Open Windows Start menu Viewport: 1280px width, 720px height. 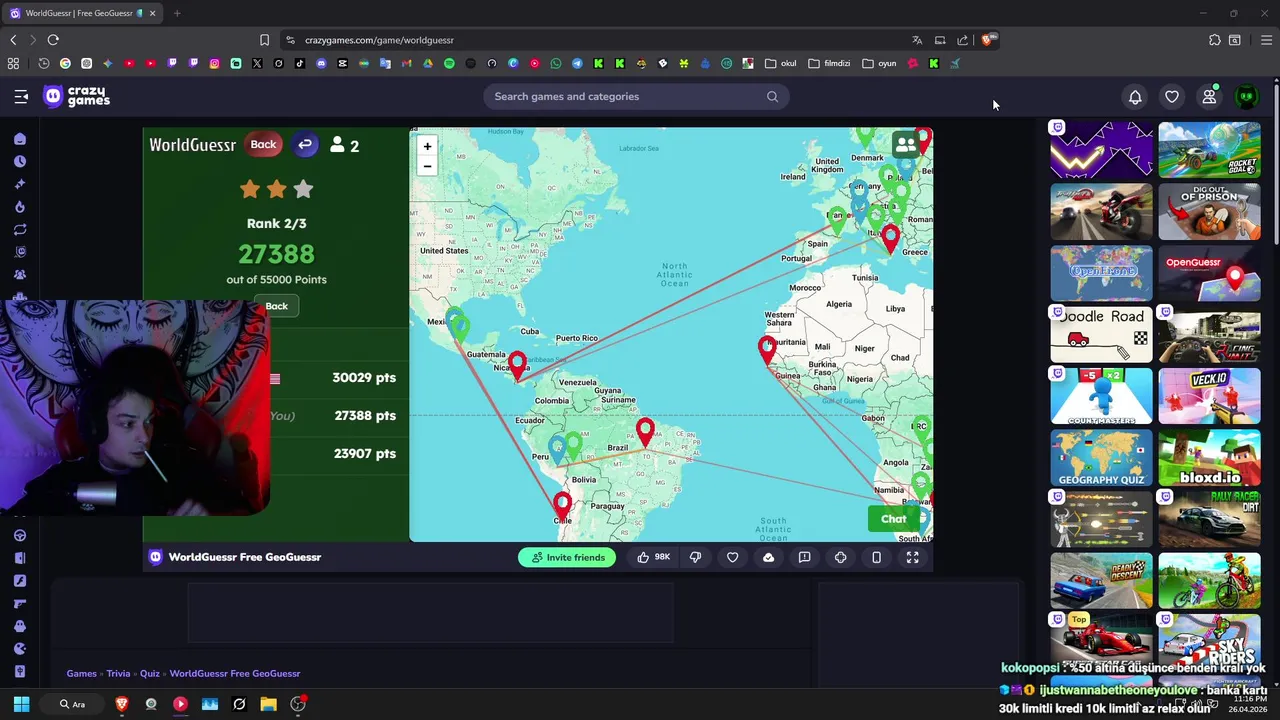pos(21,704)
